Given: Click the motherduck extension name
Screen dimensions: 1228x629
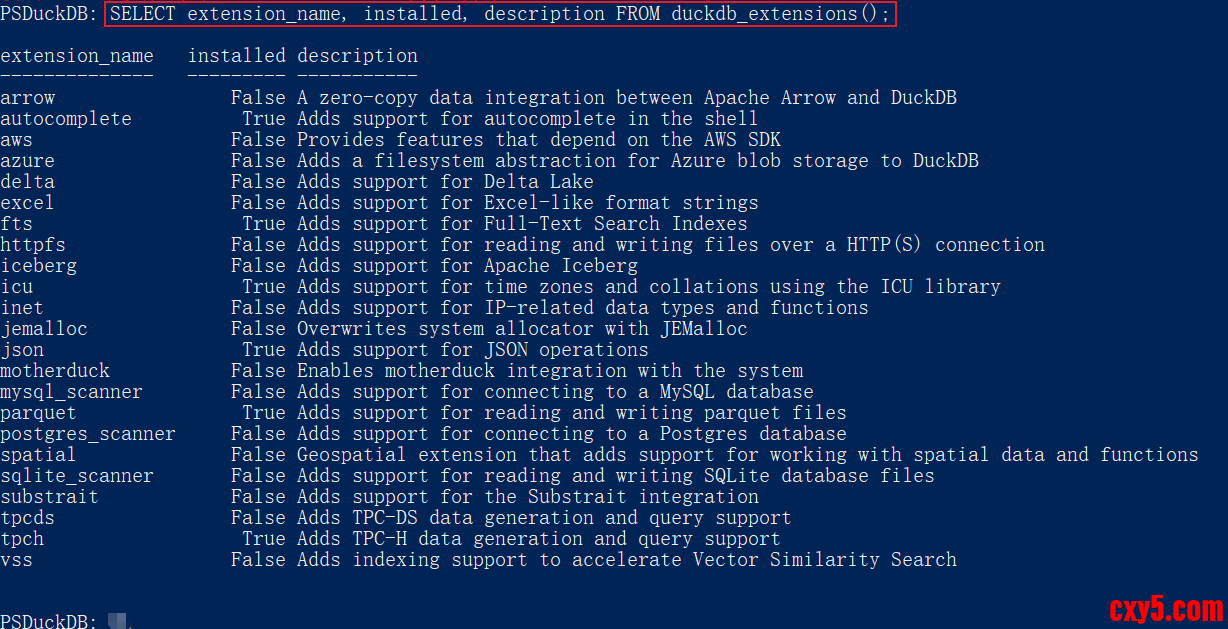Looking at the screenshot, I should (x=55, y=371).
